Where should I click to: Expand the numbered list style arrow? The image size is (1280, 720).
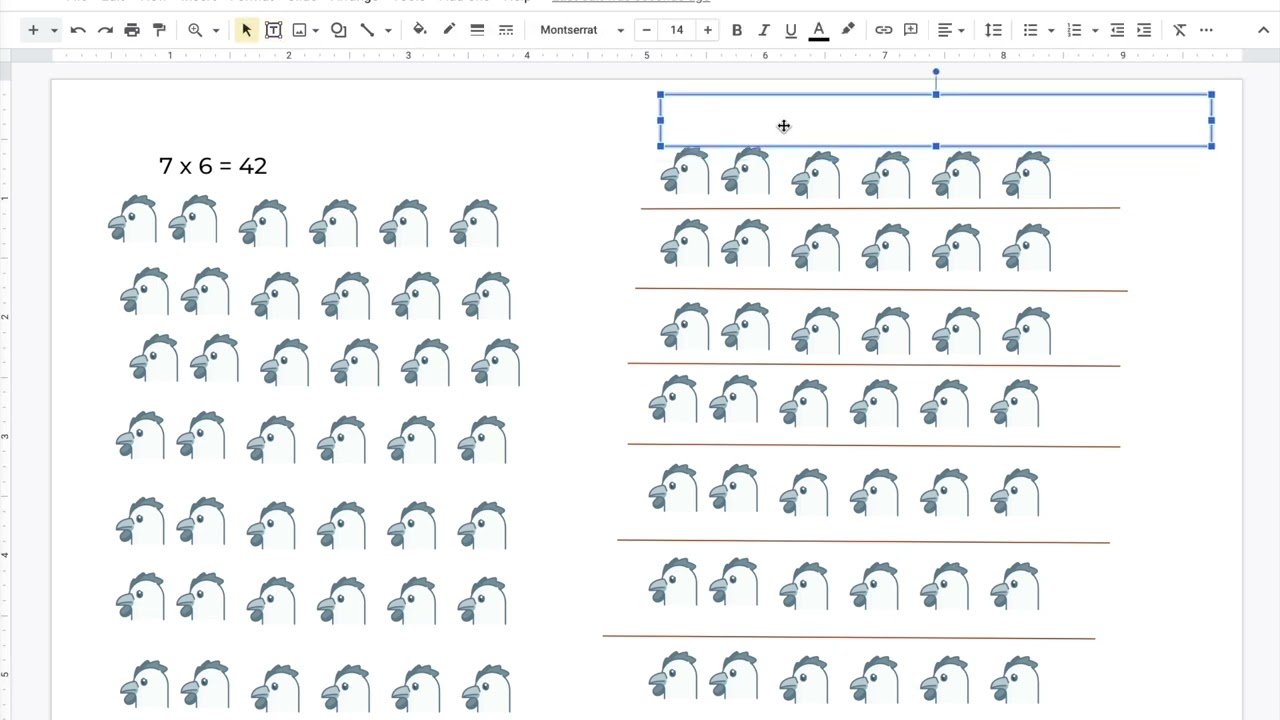point(1095,30)
